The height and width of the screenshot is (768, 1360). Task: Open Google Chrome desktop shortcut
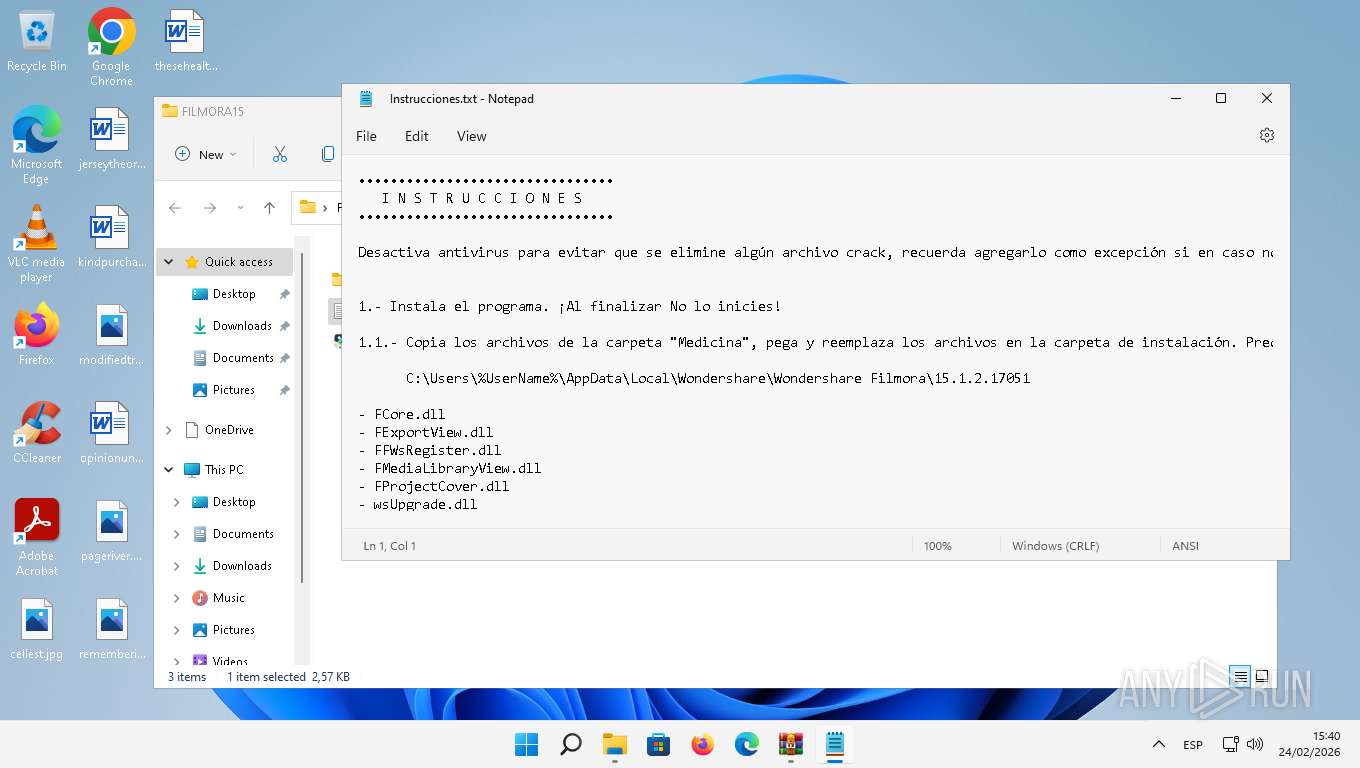(111, 47)
